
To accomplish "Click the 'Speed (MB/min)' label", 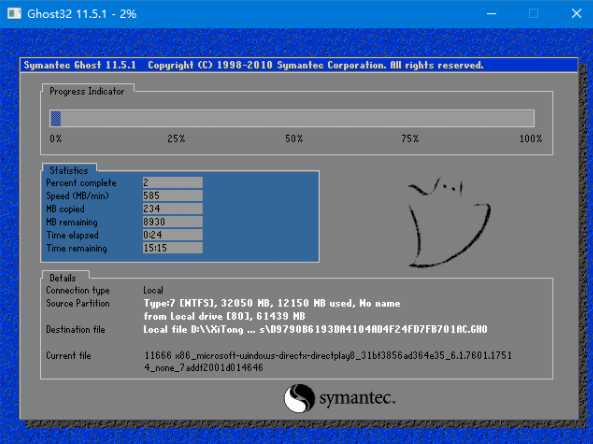I will click(x=77, y=196).
